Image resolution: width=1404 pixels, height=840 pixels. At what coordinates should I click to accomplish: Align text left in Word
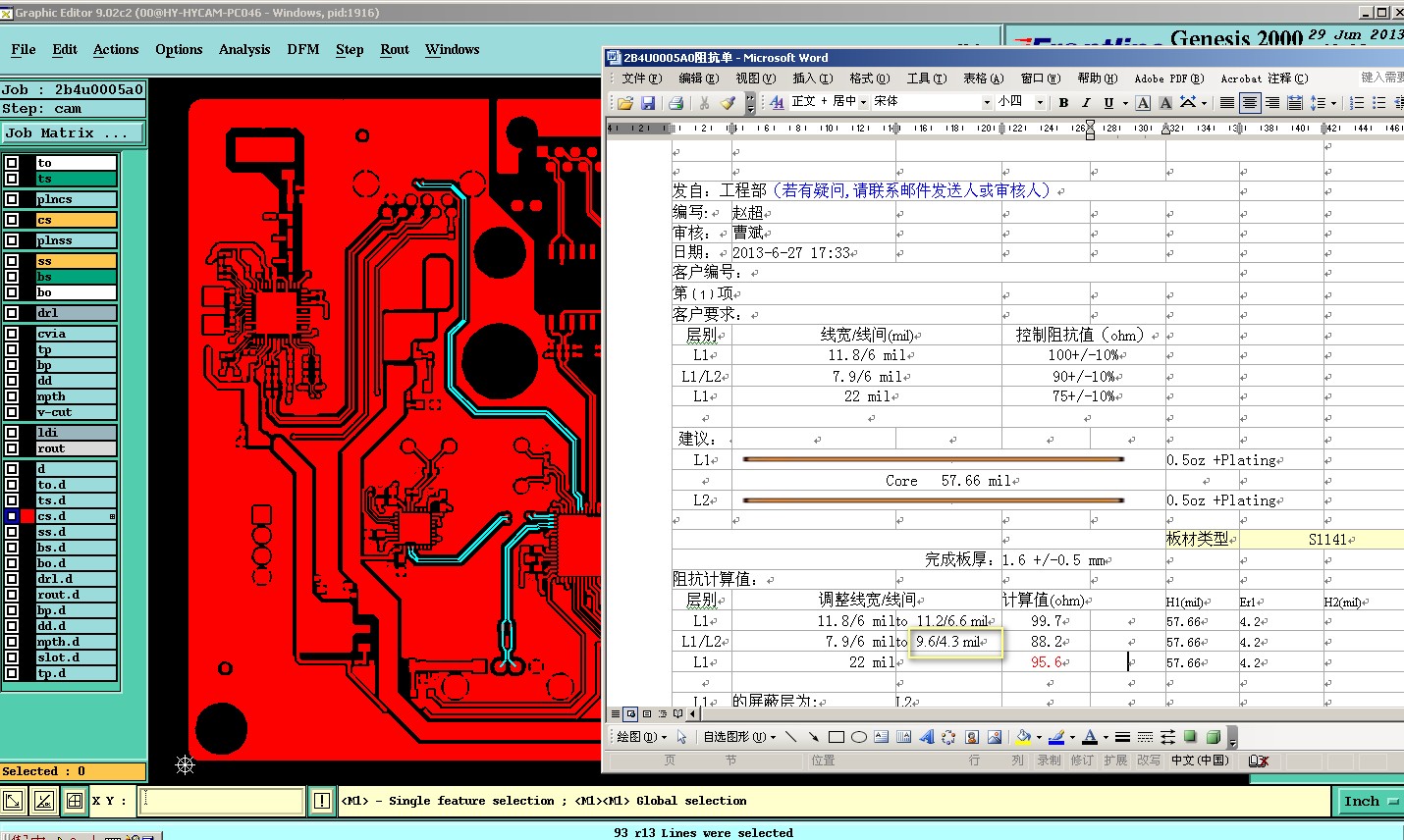tap(1227, 102)
